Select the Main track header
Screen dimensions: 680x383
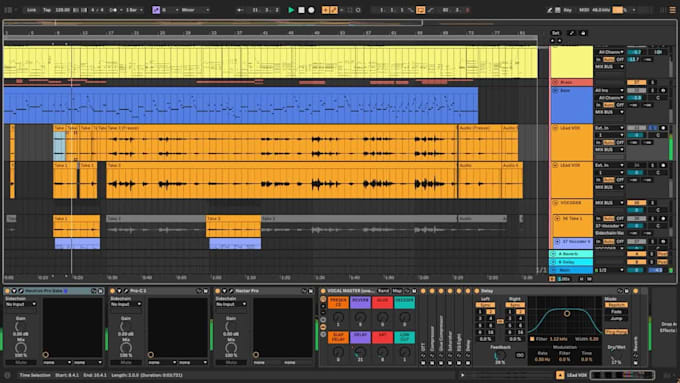pyautogui.click(x=572, y=270)
